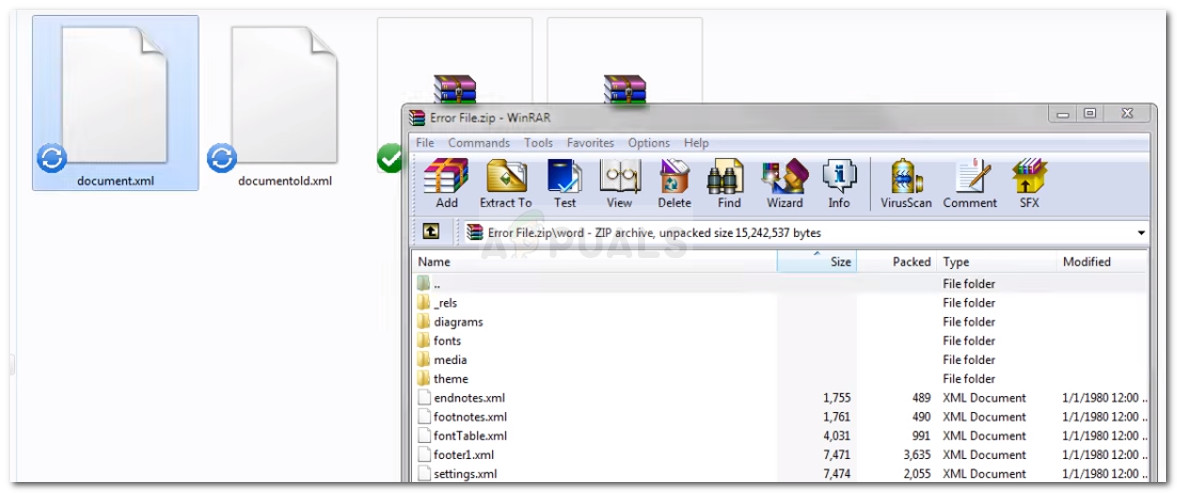Screen dimensions: 1177x493
Task: Launch the Wizard tool
Action: point(784,183)
